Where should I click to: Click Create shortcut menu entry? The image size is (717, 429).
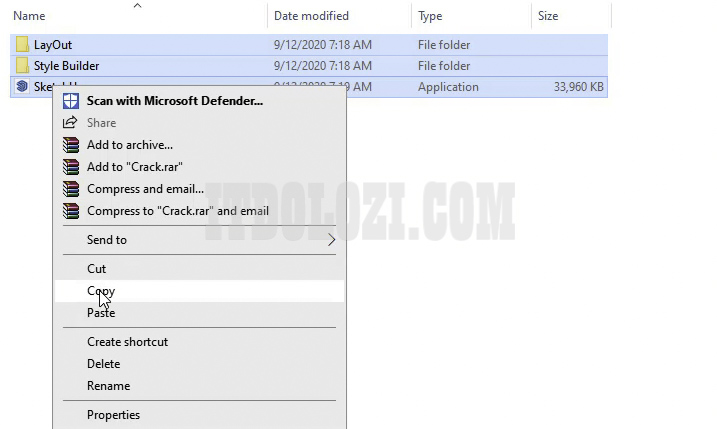(x=127, y=342)
